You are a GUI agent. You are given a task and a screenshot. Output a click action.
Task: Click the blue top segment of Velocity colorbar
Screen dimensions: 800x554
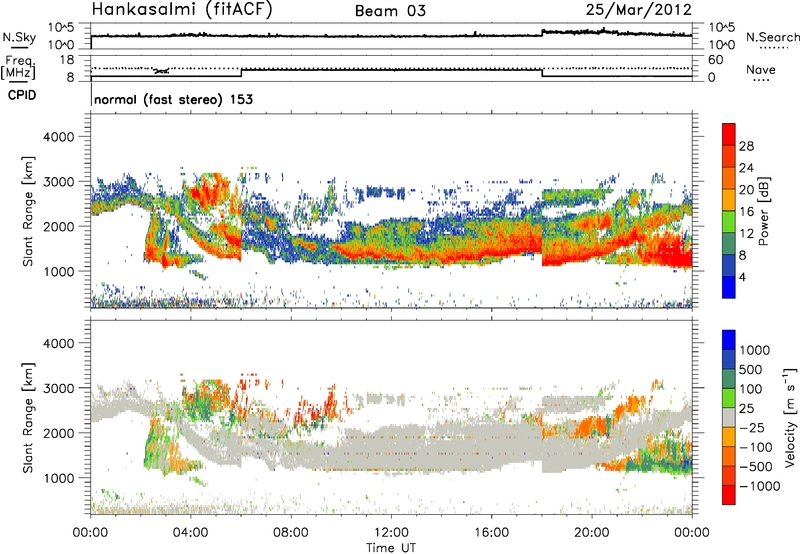coord(729,340)
